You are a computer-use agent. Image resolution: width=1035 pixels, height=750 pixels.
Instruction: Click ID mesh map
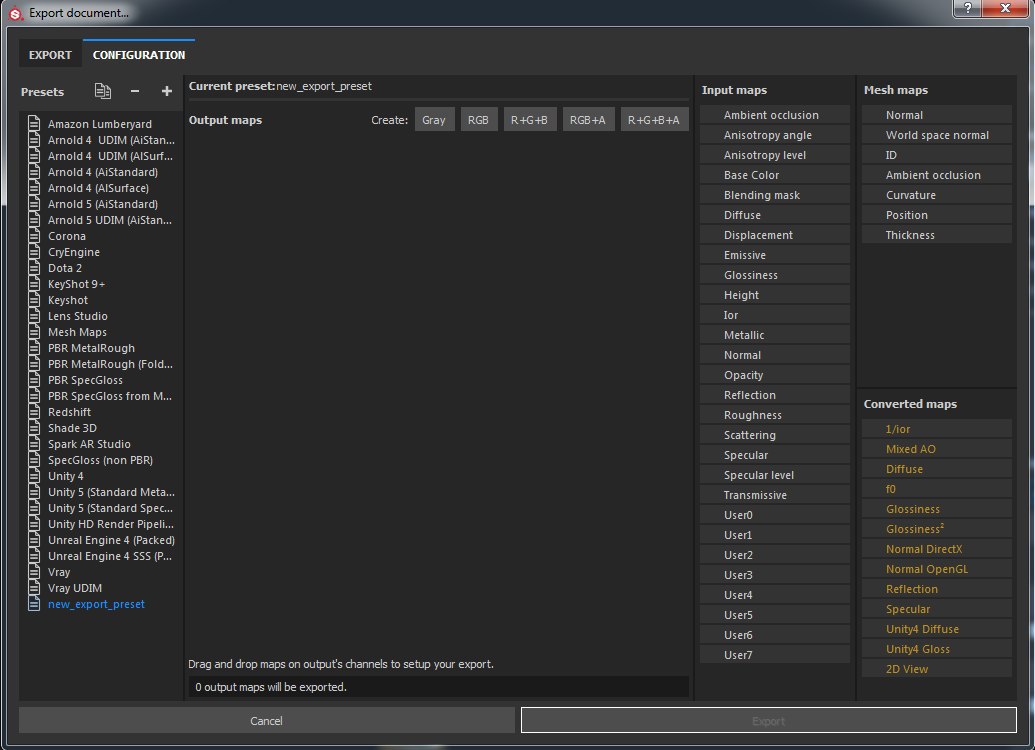(x=937, y=154)
